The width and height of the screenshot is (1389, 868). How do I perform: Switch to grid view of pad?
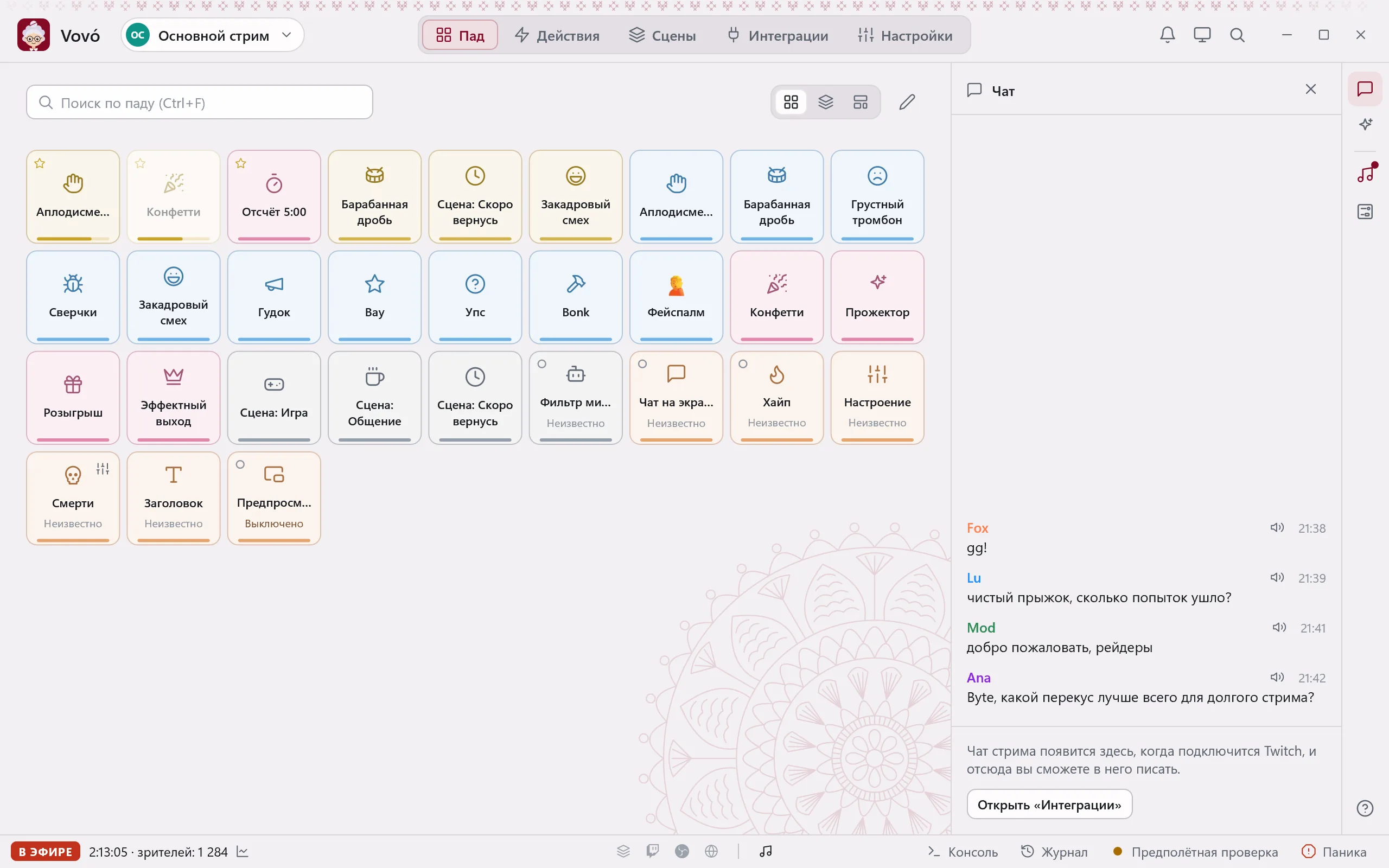(791, 102)
